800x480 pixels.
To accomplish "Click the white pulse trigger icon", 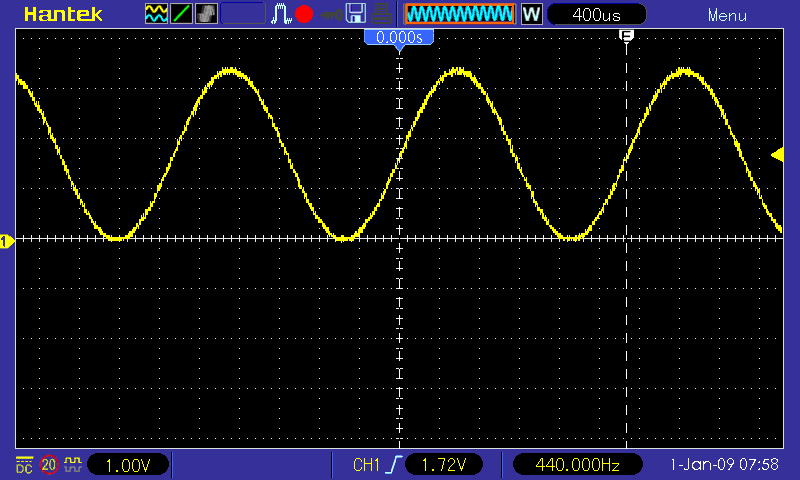I will point(283,14).
